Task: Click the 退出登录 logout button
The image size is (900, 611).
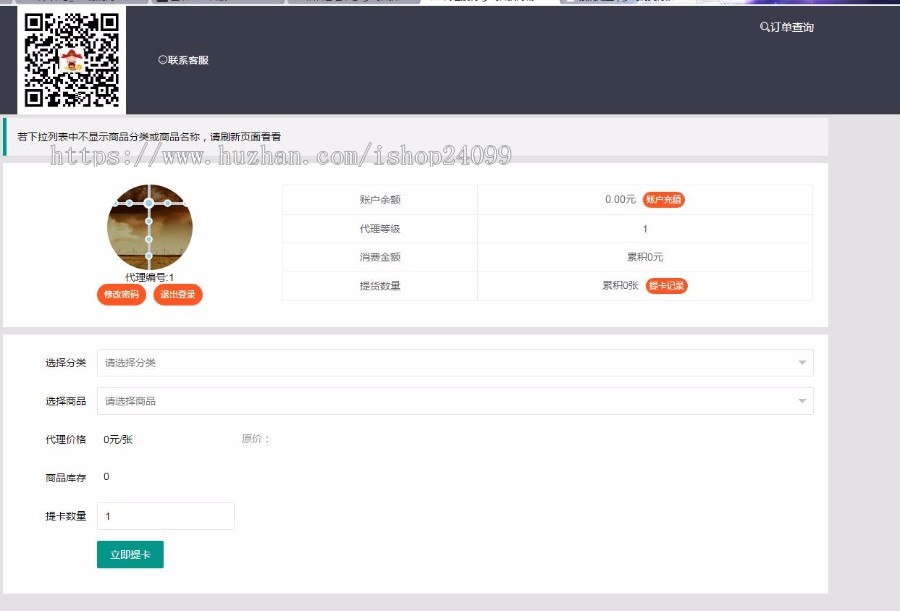Action: point(177,294)
